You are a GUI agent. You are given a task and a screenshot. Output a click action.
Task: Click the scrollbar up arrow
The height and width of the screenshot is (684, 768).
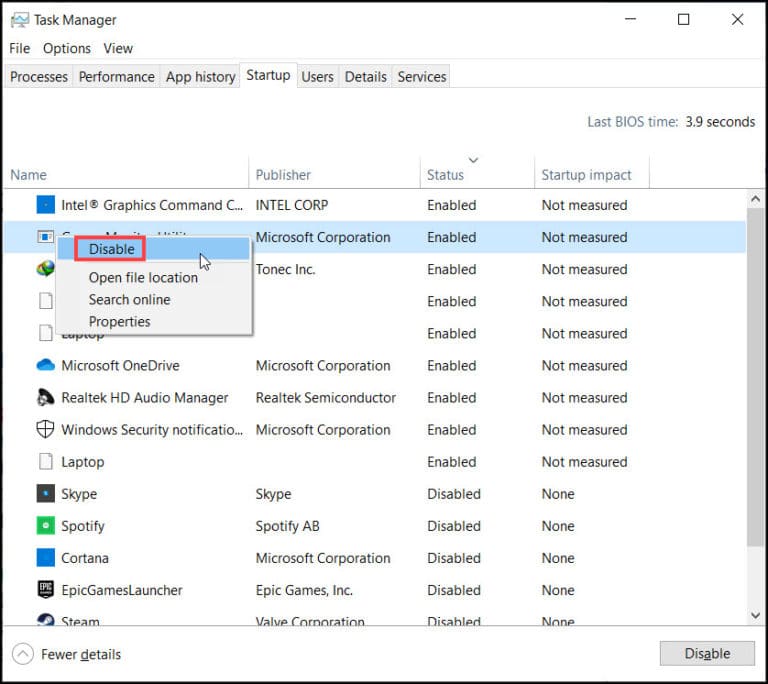[755, 199]
